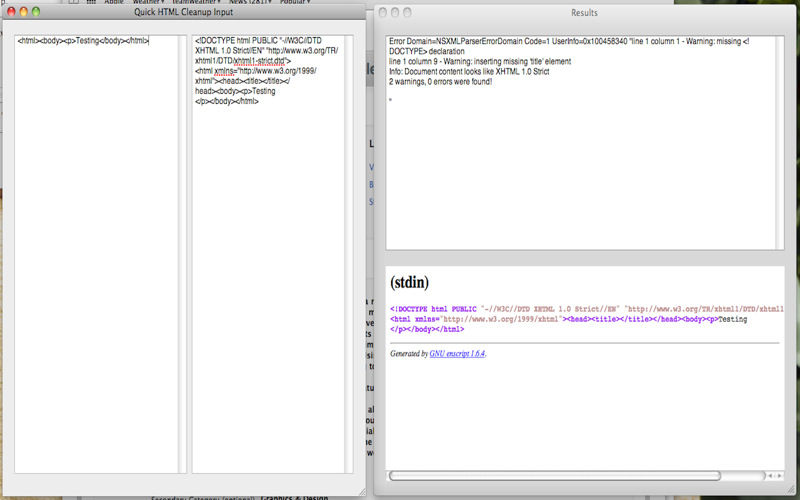Screen dimensions: 800x500
Task: Click the "Error Domain=NSXMLParserErrorDomain" line
Action: [x=569, y=41]
